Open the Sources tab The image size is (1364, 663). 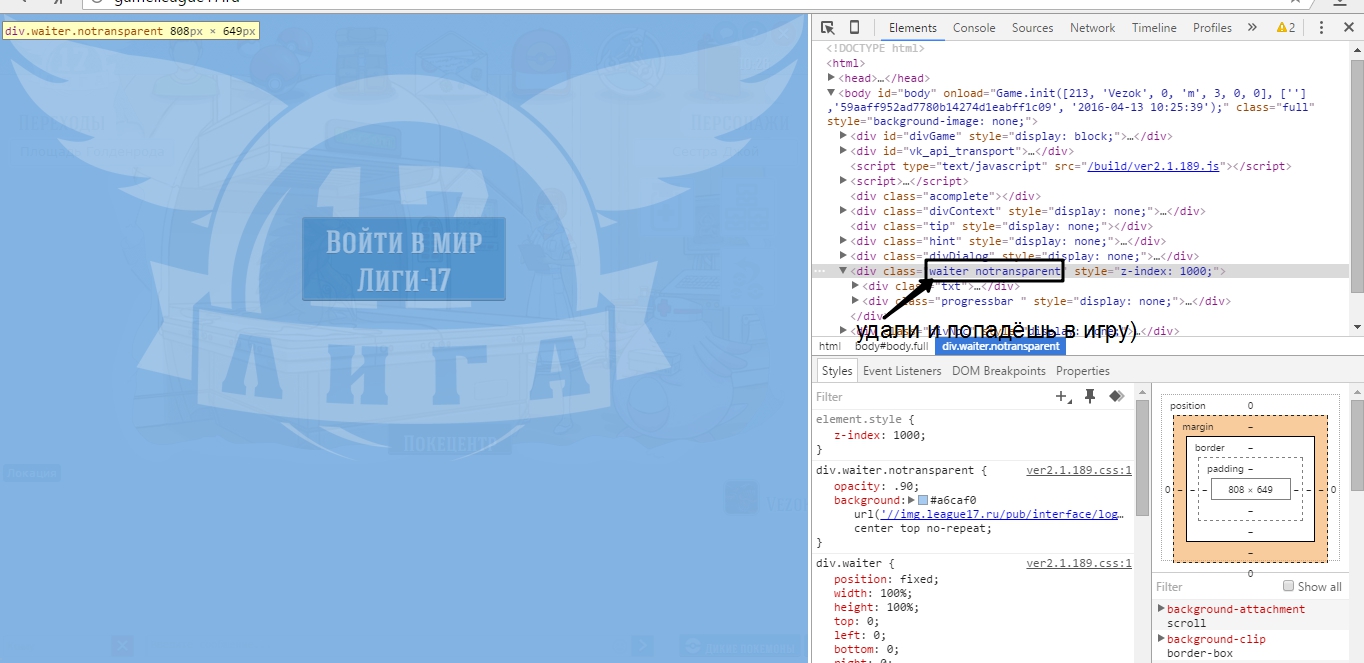(x=1033, y=28)
